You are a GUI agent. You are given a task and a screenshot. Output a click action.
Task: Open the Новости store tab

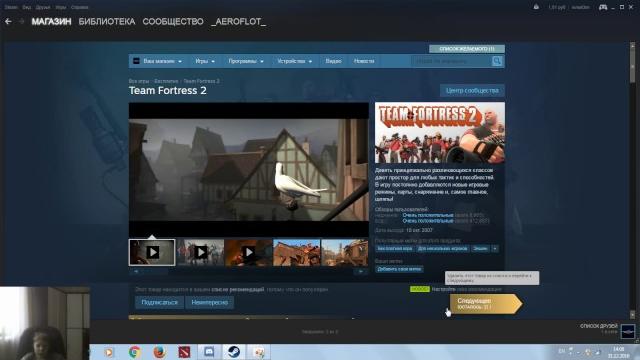point(364,61)
